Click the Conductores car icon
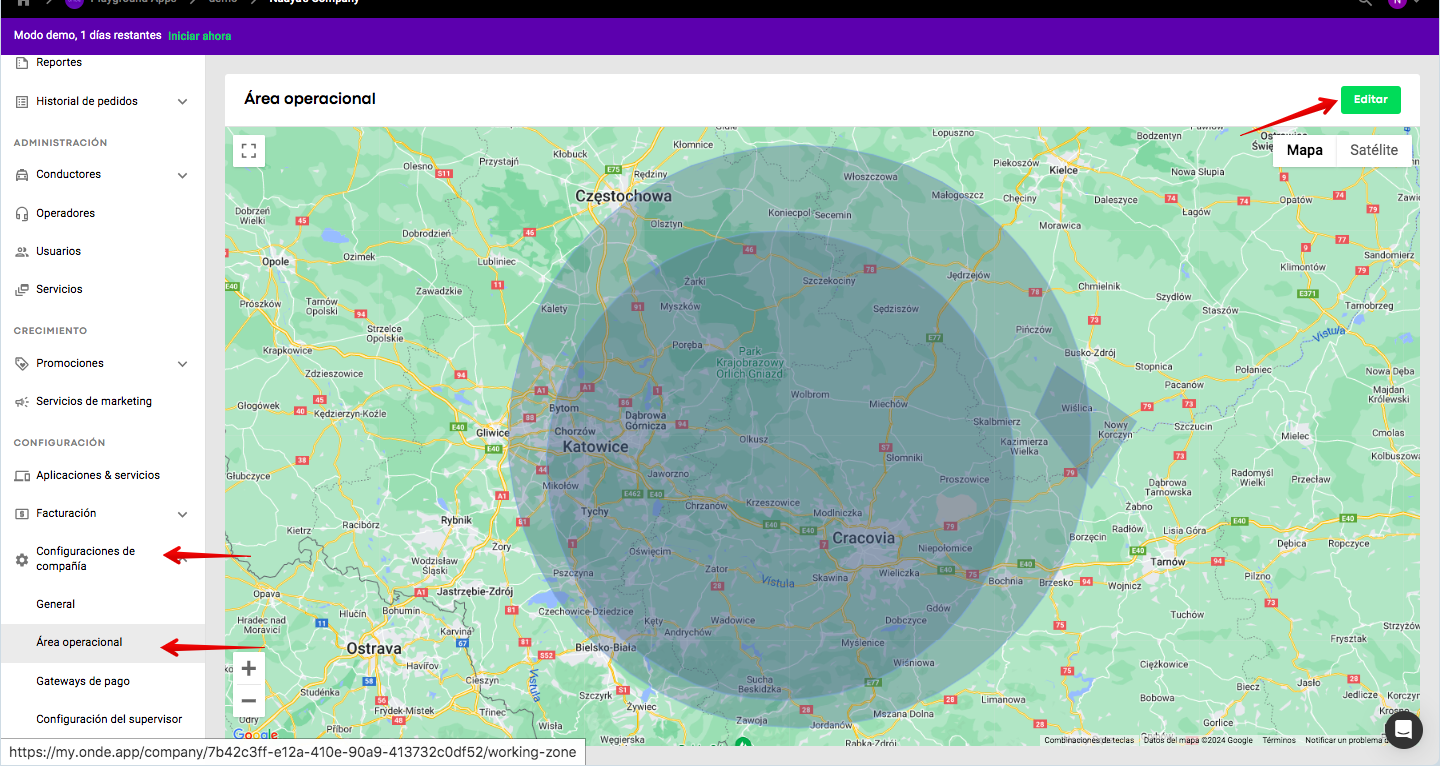 tap(22, 175)
